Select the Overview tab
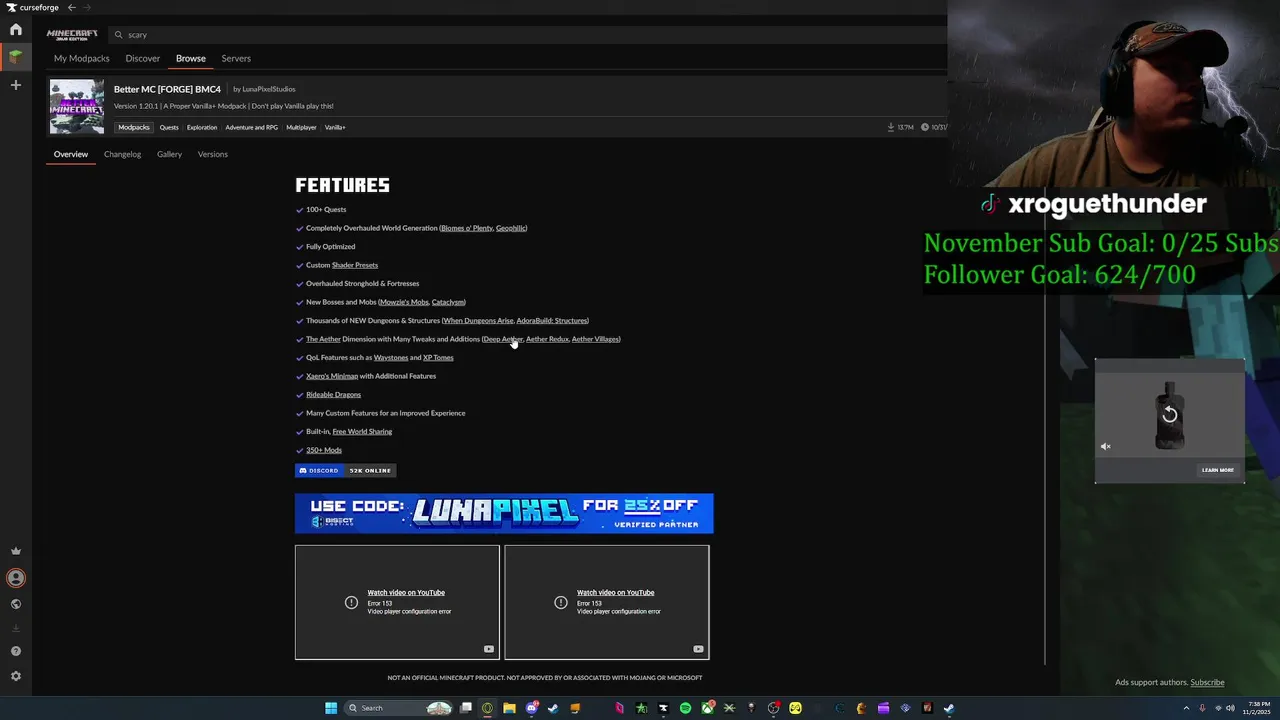The image size is (1280, 720). (71, 154)
